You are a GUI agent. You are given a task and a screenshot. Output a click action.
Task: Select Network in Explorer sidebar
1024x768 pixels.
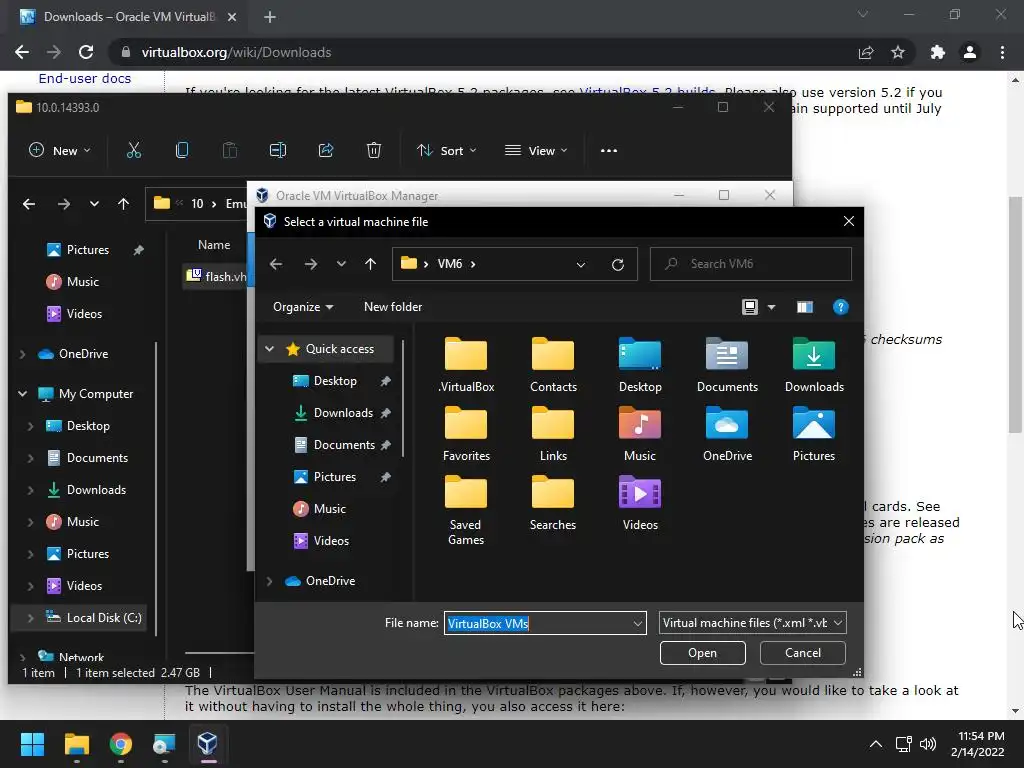[71, 657]
